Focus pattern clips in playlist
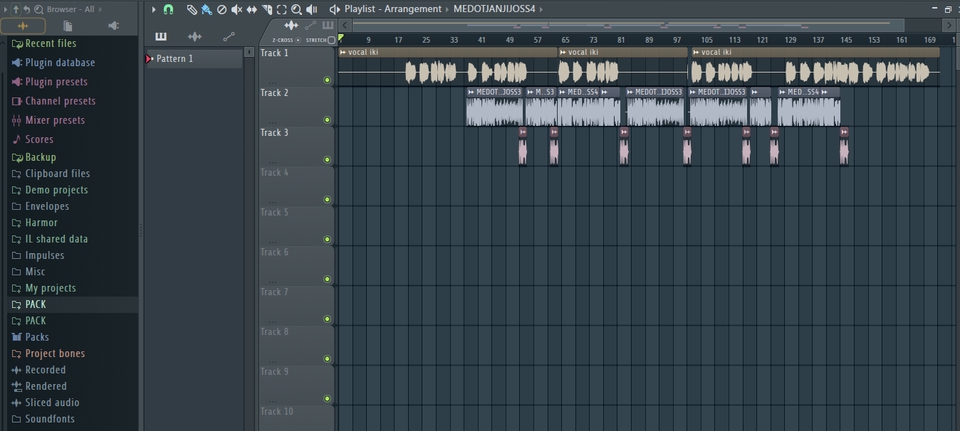The image size is (960, 431). [x=328, y=25]
